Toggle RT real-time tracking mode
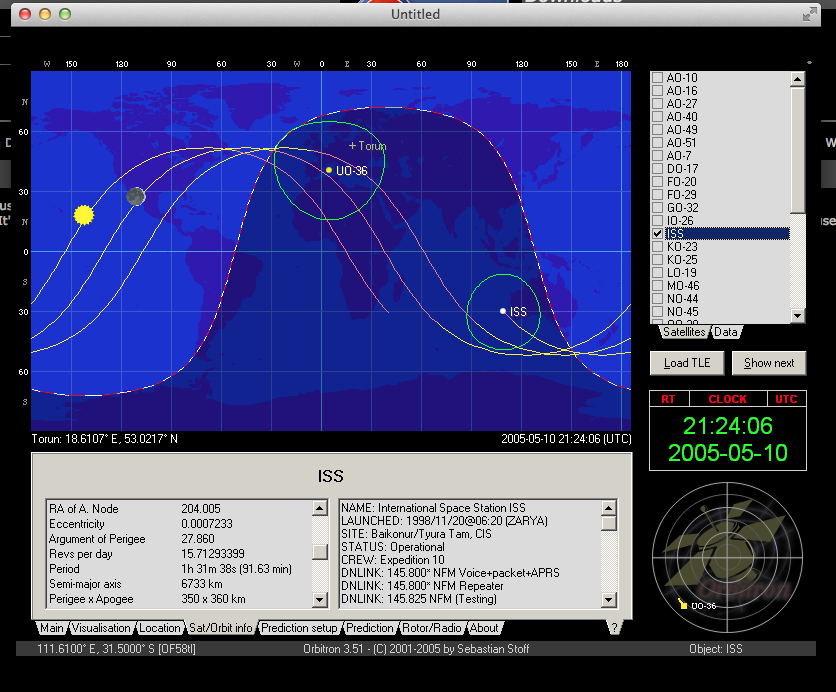The width and height of the screenshot is (836, 692). click(668, 398)
